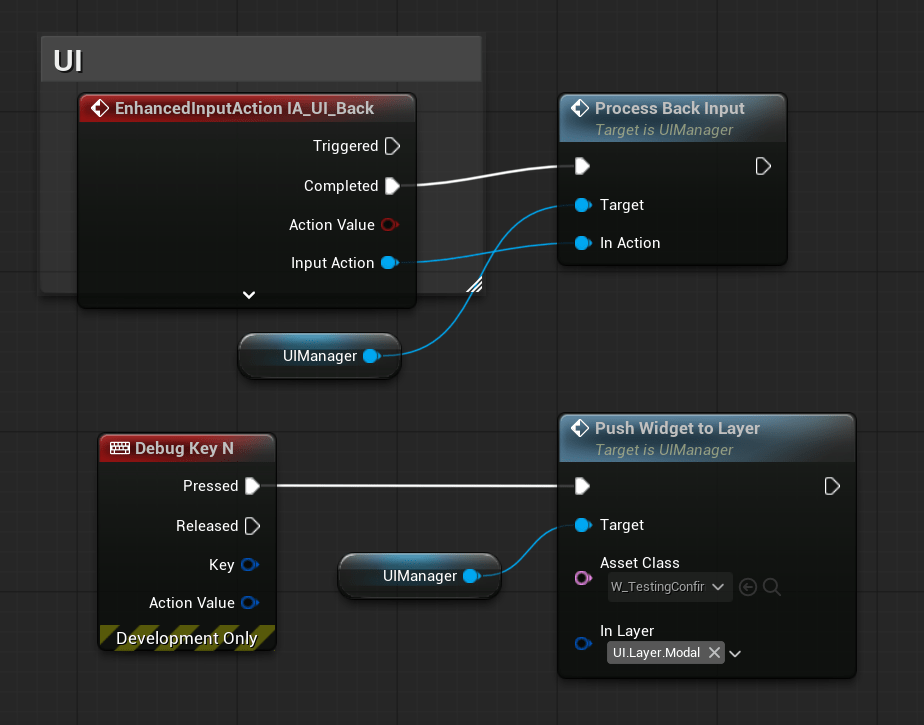The image size is (924, 725).
Task: Click the Process Back Input exec output pin
Action: (x=763, y=166)
